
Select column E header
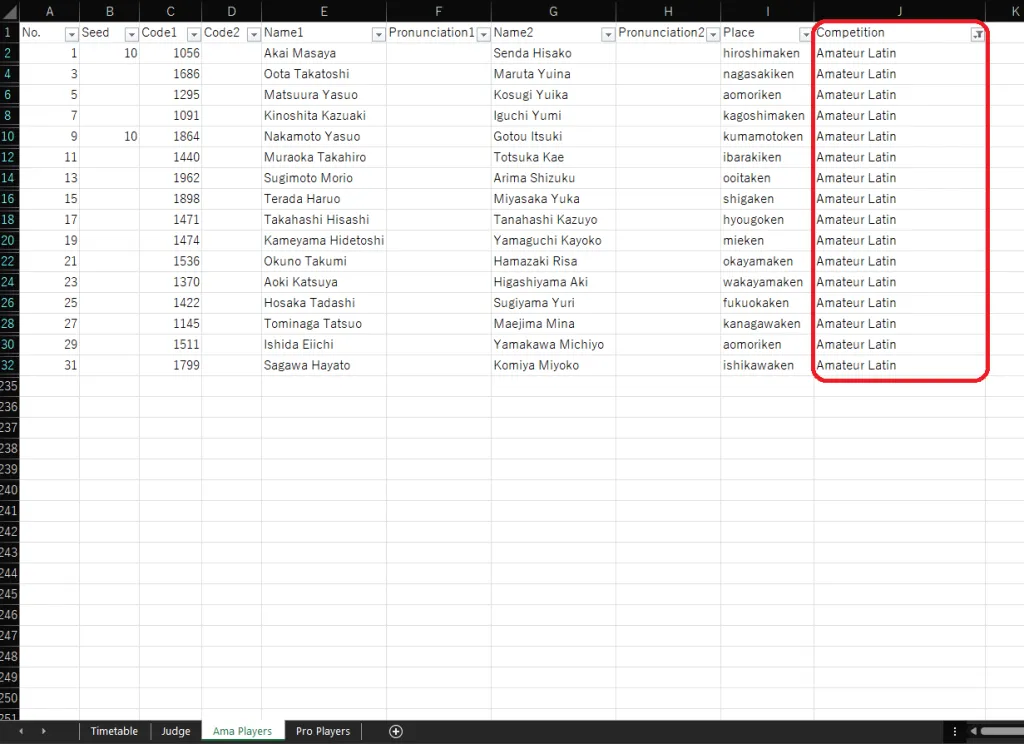tap(324, 11)
